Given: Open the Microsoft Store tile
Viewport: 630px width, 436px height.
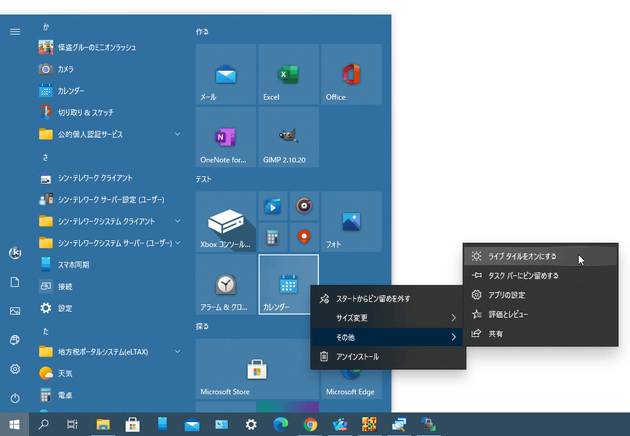Looking at the screenshot, I should coord(257,369).
